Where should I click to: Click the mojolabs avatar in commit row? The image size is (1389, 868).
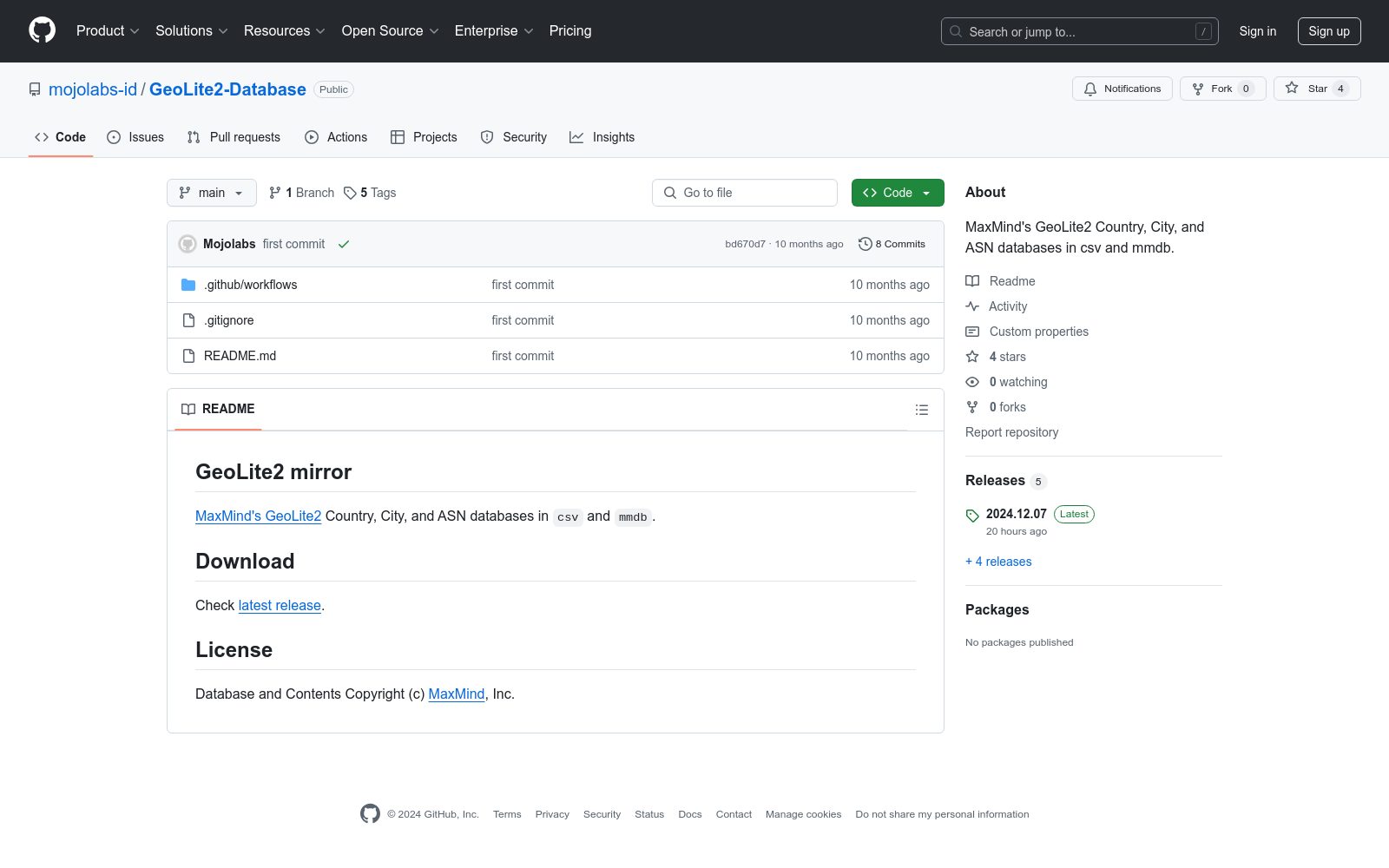(x=188, y=244)
